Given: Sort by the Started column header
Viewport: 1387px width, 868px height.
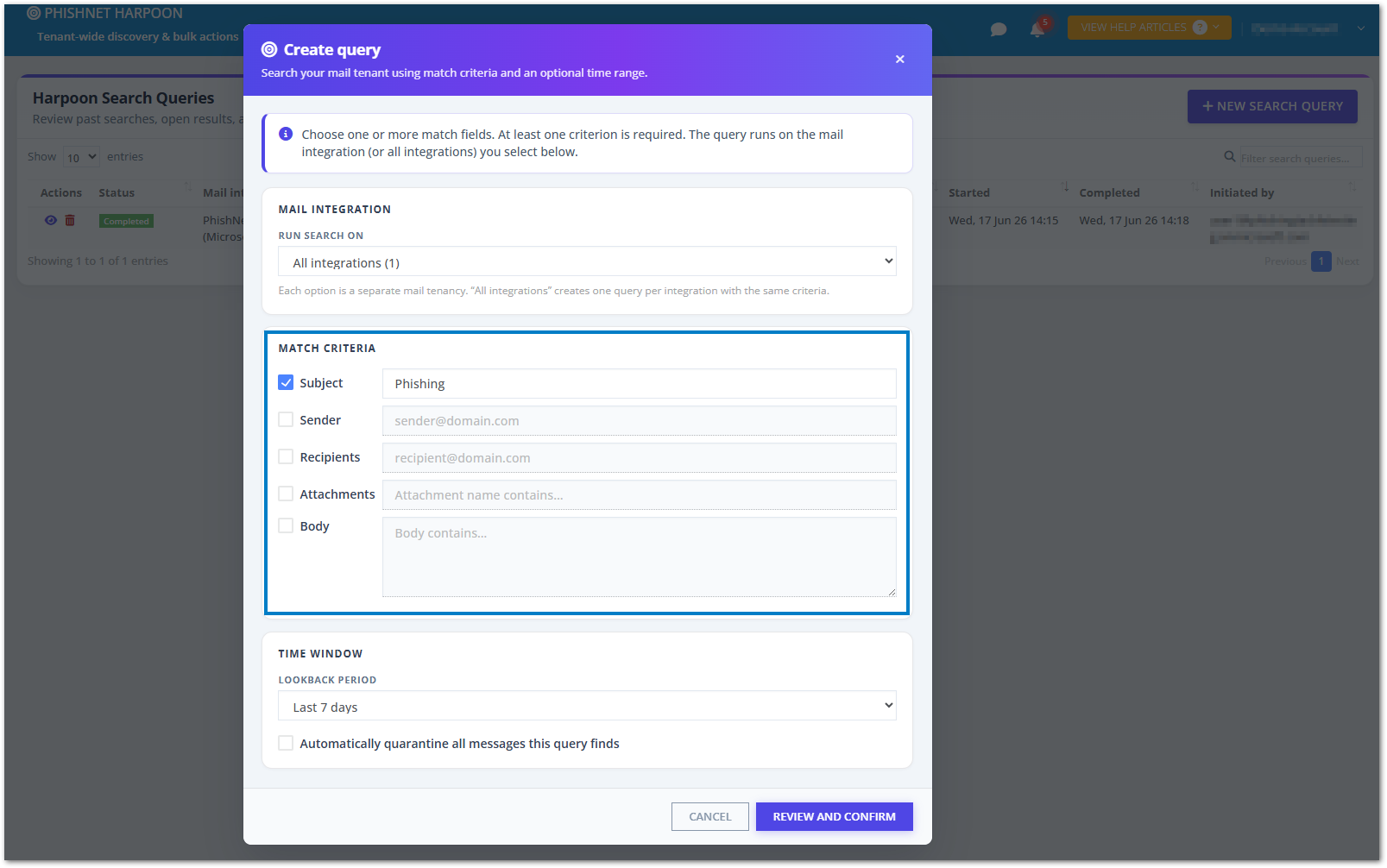Looking at the screenshot, I should 969,192.
